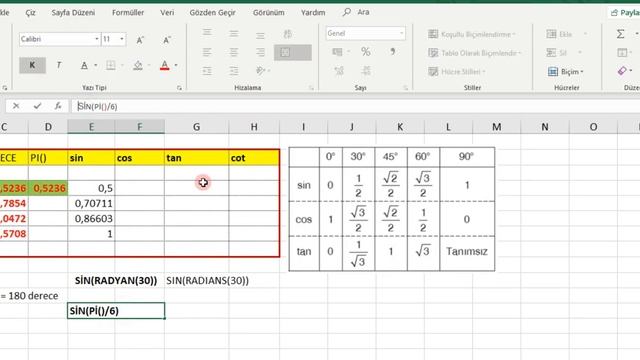This screenshot has width=640, height=360.
Task: Apply comma style icon
Action: 392,52
